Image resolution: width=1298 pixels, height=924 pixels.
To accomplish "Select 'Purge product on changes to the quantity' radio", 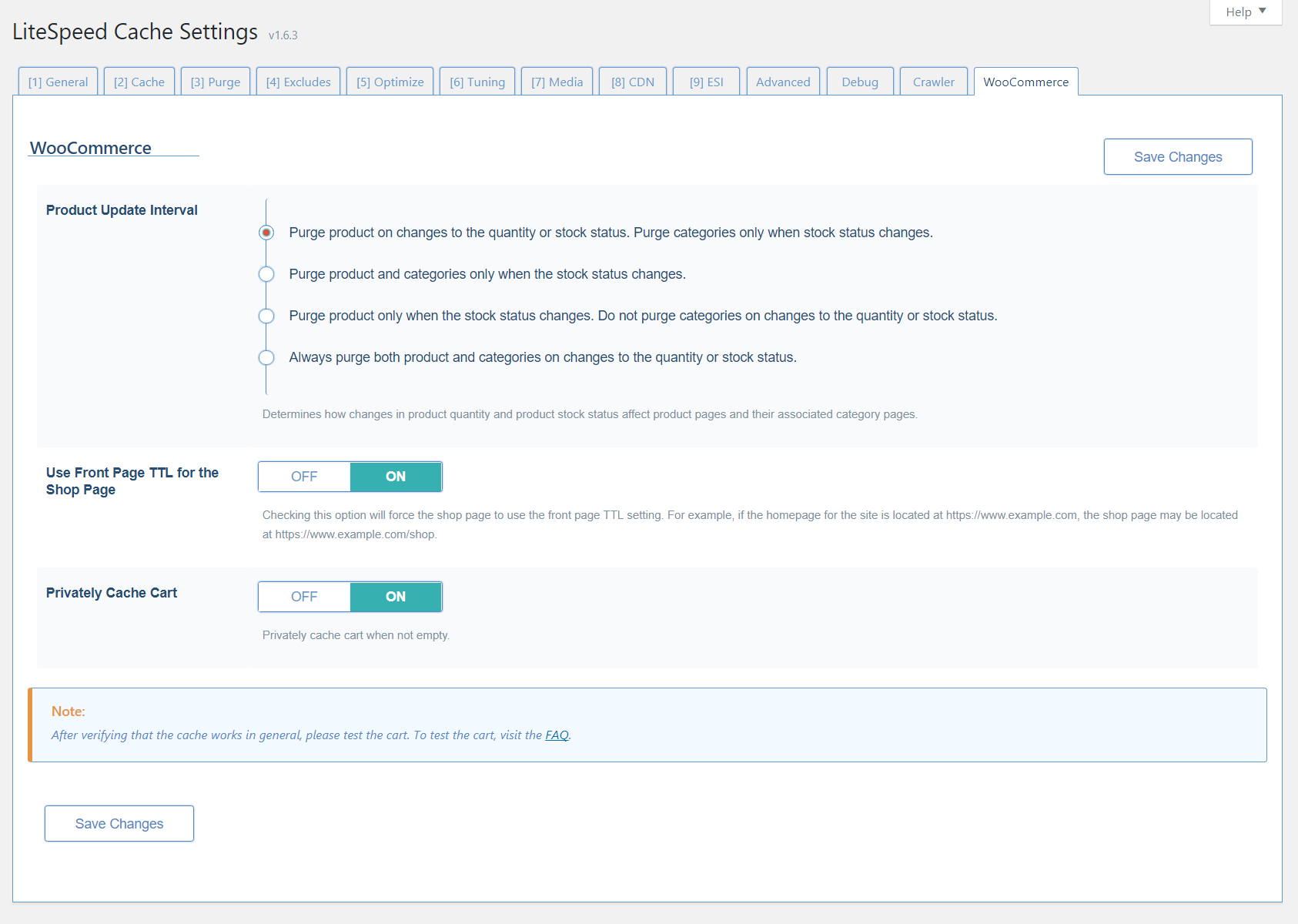I will point(266,233).
